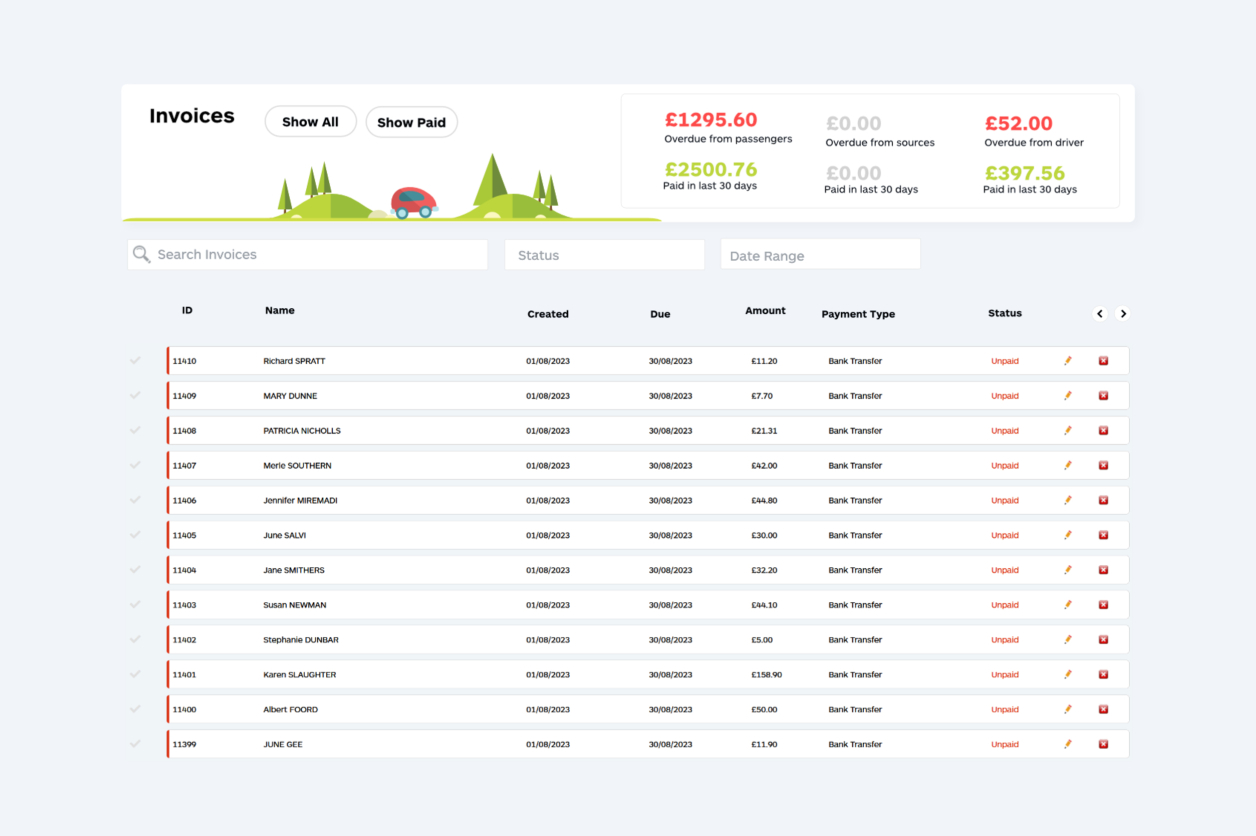Click the search magnifier icon
The height and width of the screenshot is (836, 1256).
coord(142,255)
